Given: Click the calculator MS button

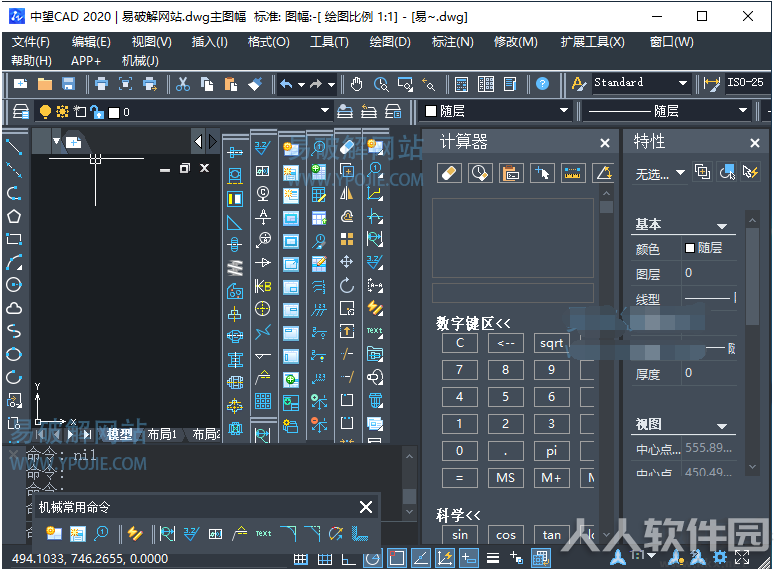Looking at the screenshot, I should click(x=505, y=478).
